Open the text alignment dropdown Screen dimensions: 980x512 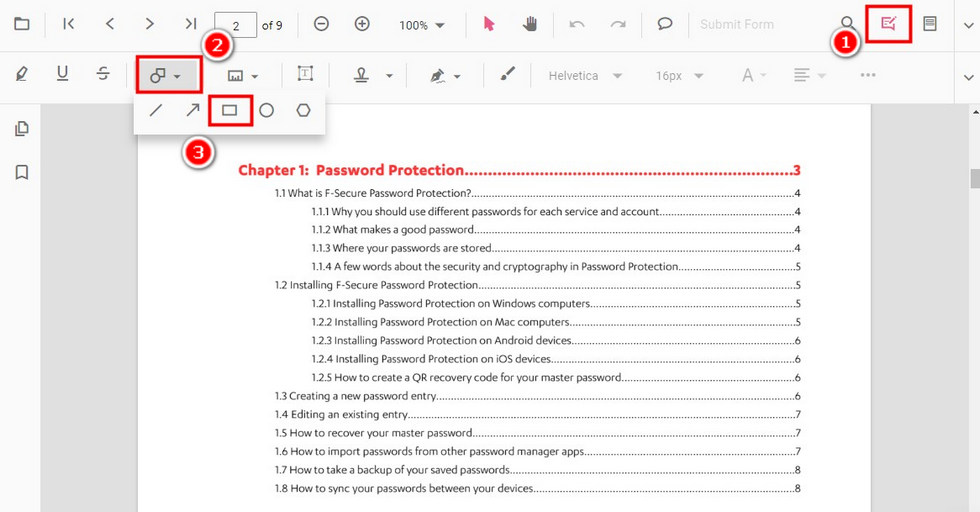pos(809,76)
